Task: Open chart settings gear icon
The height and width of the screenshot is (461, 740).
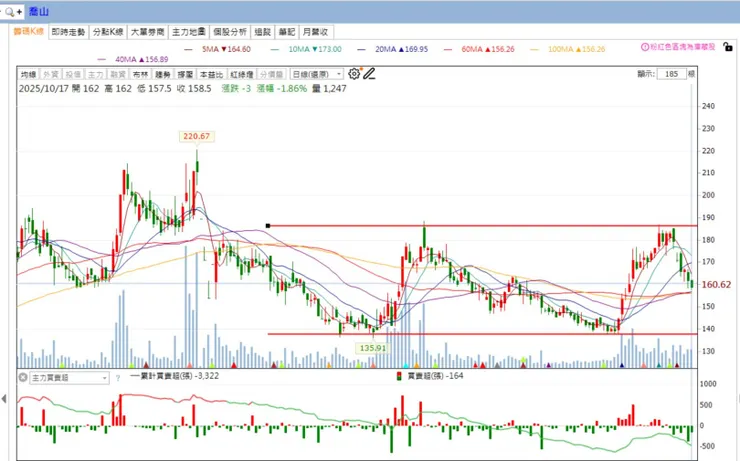Action: [x=354, y=74]
